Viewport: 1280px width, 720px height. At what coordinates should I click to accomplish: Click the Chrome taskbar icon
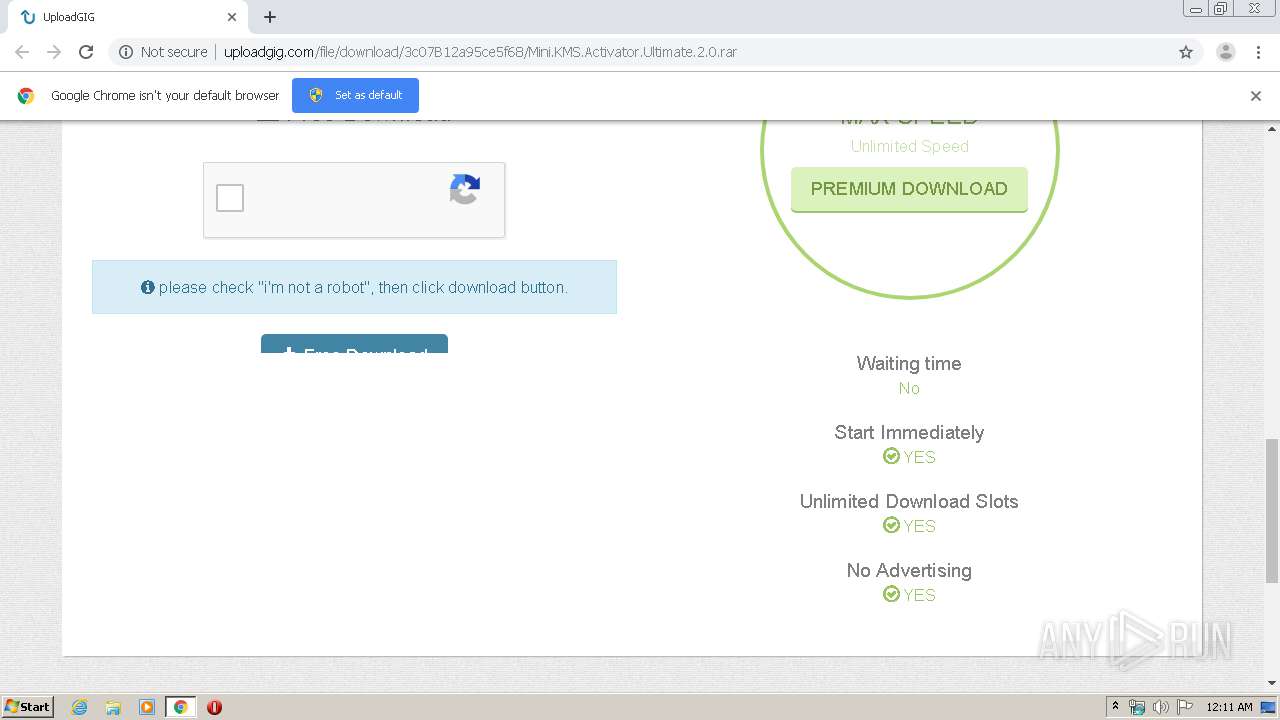(x=181, y=707)
